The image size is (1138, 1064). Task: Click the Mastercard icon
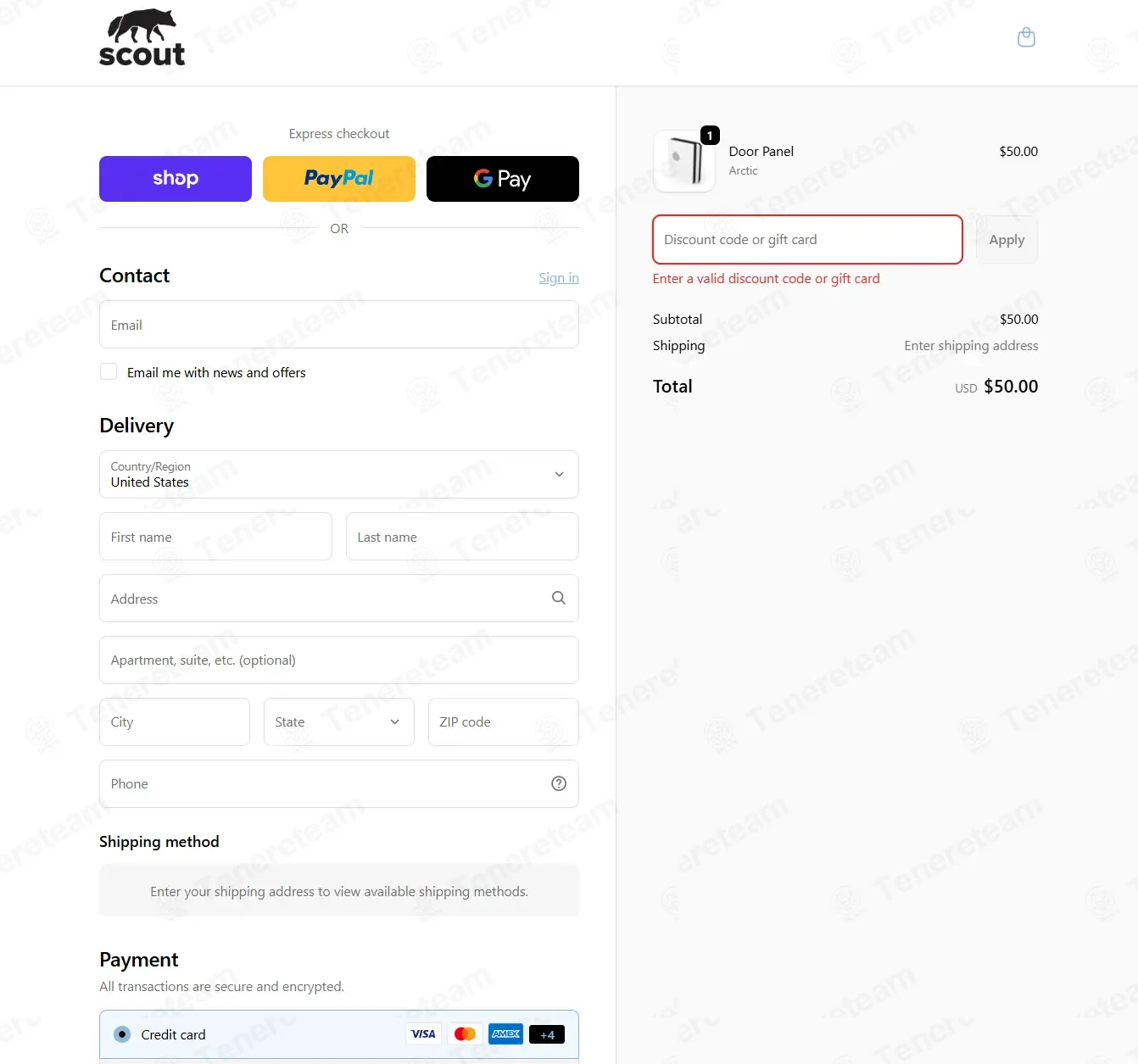coord(465,1034)
